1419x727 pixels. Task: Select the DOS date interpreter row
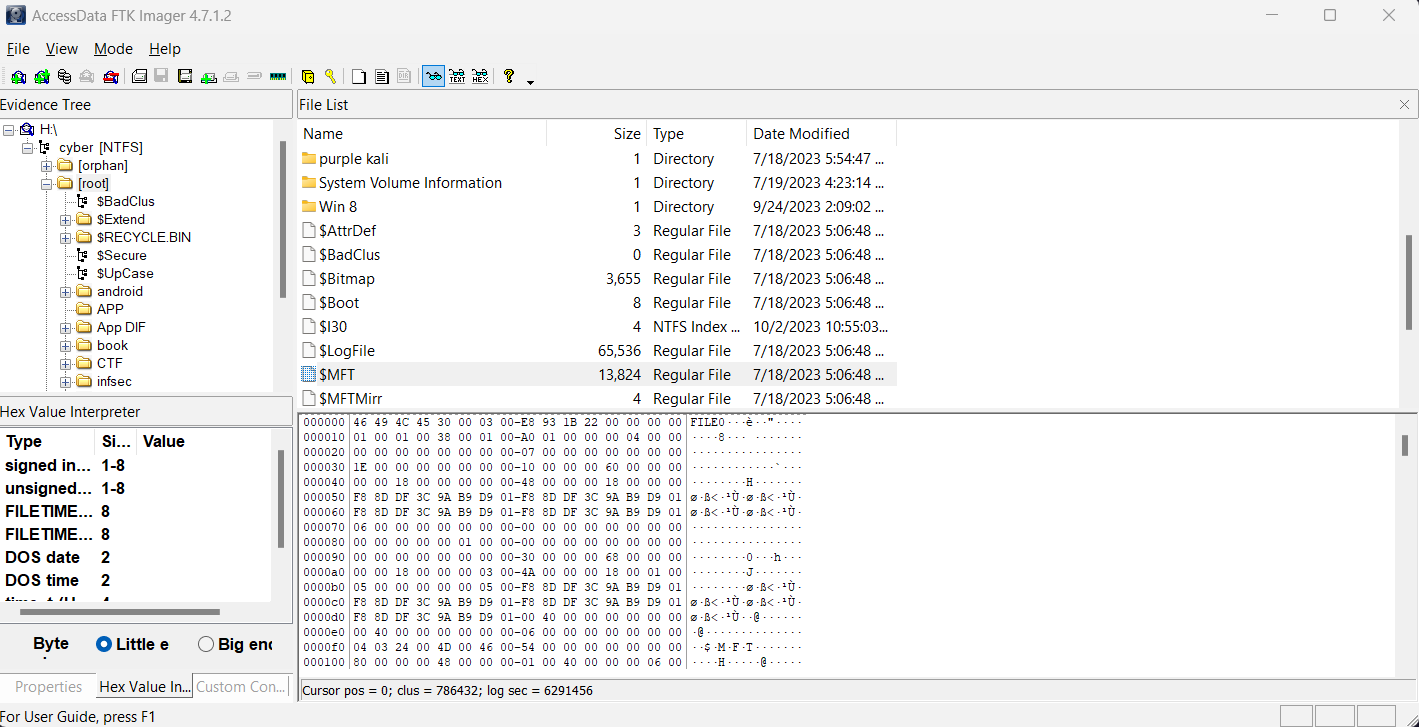click(x=138, y=557)
